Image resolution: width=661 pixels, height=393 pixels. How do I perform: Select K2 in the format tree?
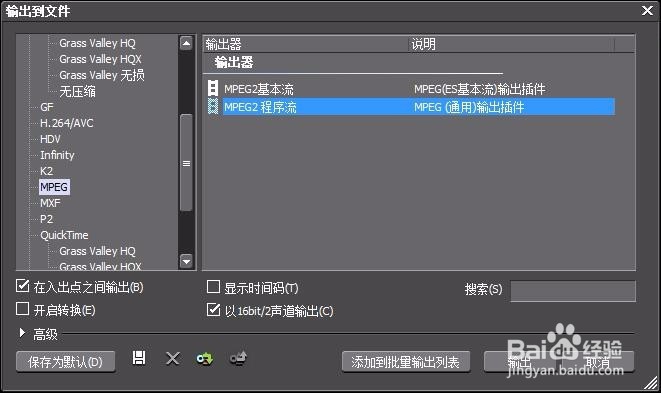tap(46, 171)
